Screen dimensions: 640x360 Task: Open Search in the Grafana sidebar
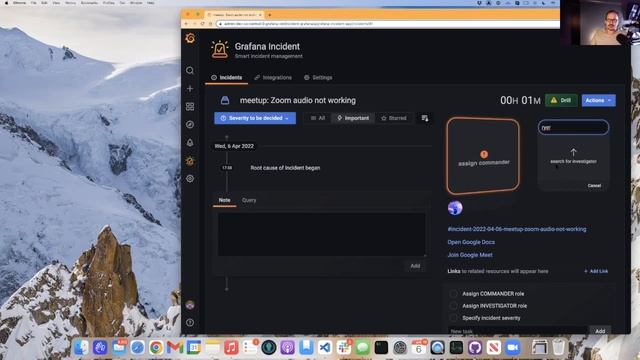[x=190, y=71]
